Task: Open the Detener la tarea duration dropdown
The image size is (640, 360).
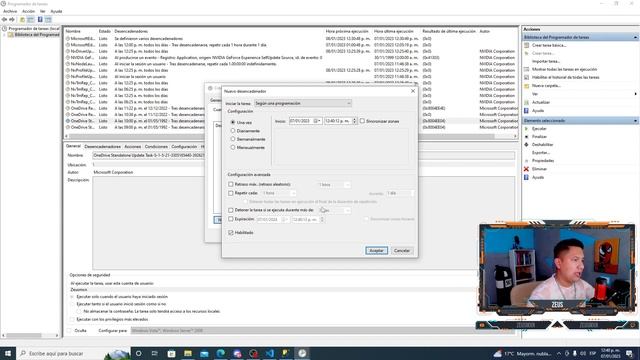Action: pyautogui.click(x=347, y=210)
